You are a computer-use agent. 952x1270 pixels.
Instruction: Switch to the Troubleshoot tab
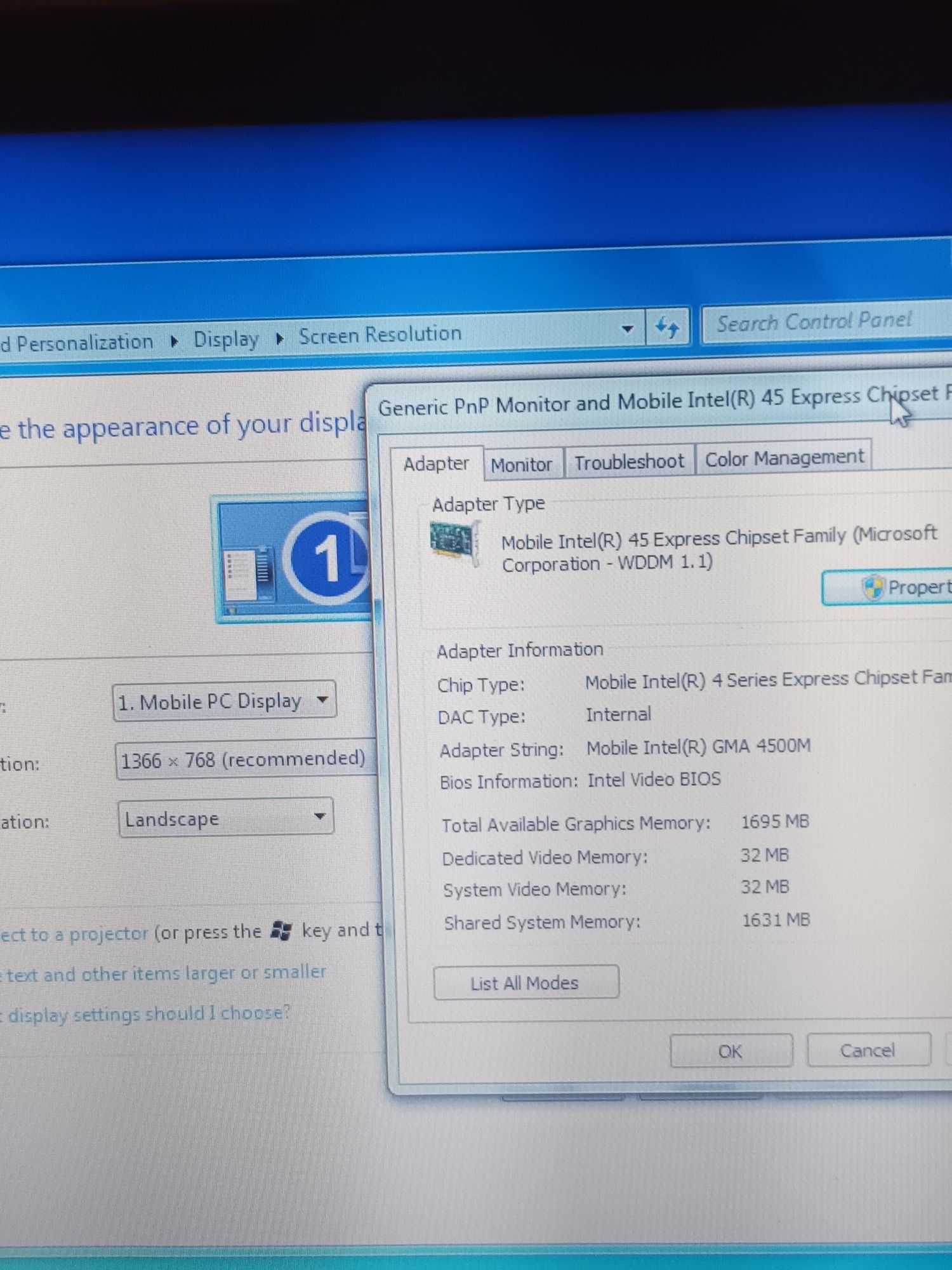click(x=630, y=462)
